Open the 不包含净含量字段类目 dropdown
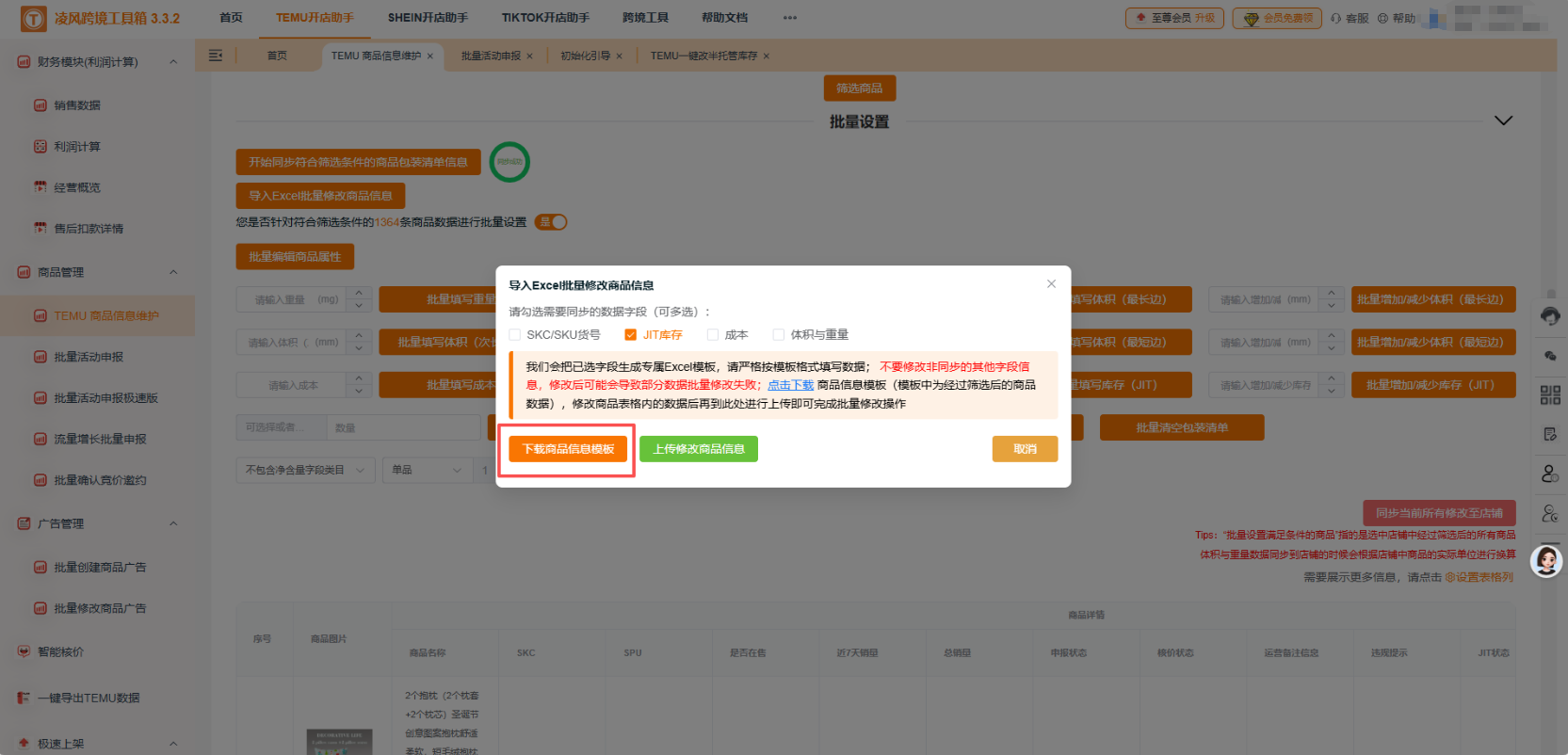 click(x=306, y=470)
